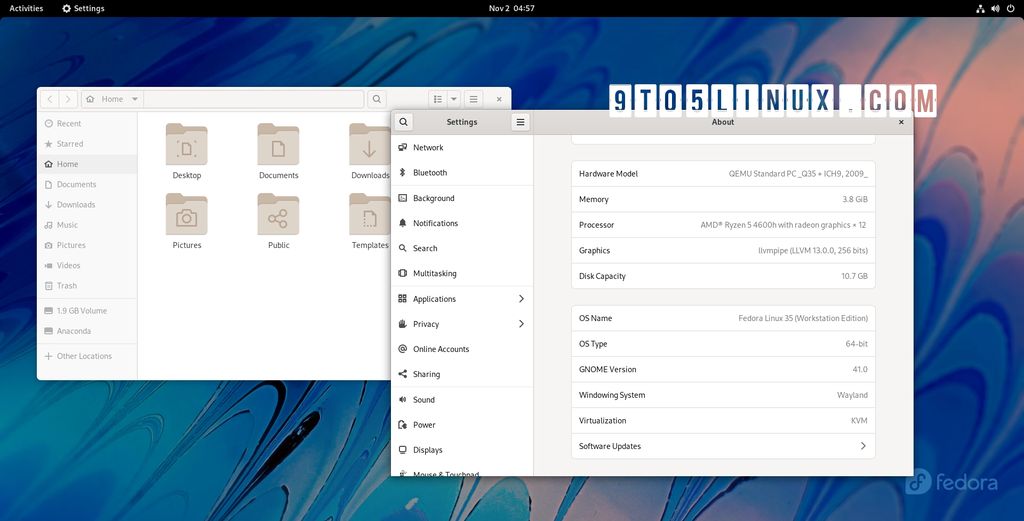Open the Public folder icon in Files
The image size is (1024, 521).
click(278, 215)
